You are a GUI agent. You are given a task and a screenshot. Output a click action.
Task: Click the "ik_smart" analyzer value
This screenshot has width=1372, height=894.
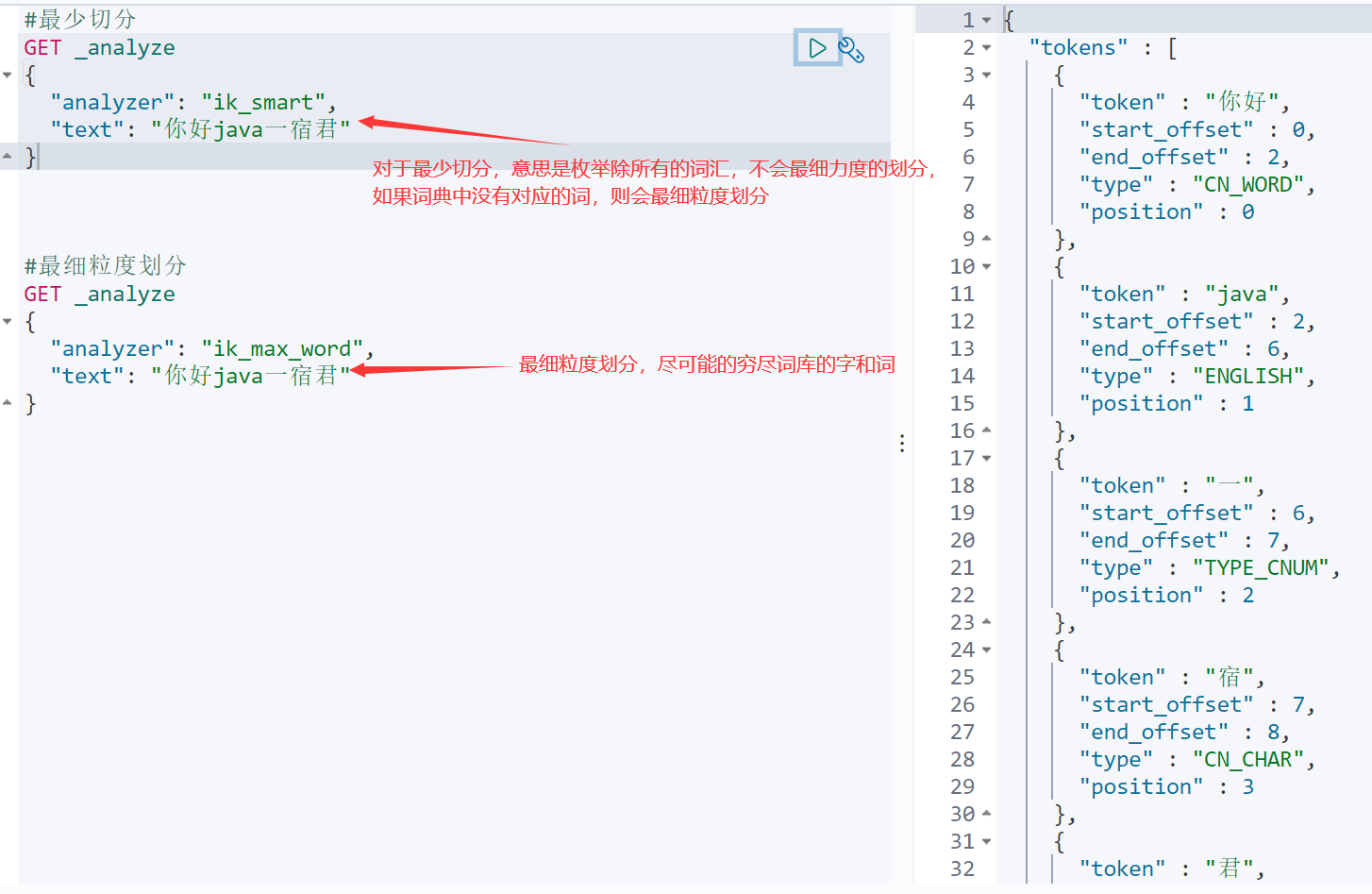tap(263, 102)
